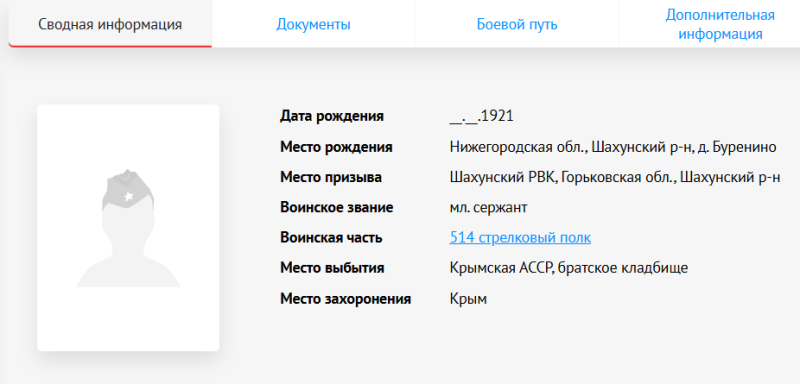Click the Дата рождения label
The width and height of the screenshot is (800, 384).
pyautogui.click(x=332, y=116)
